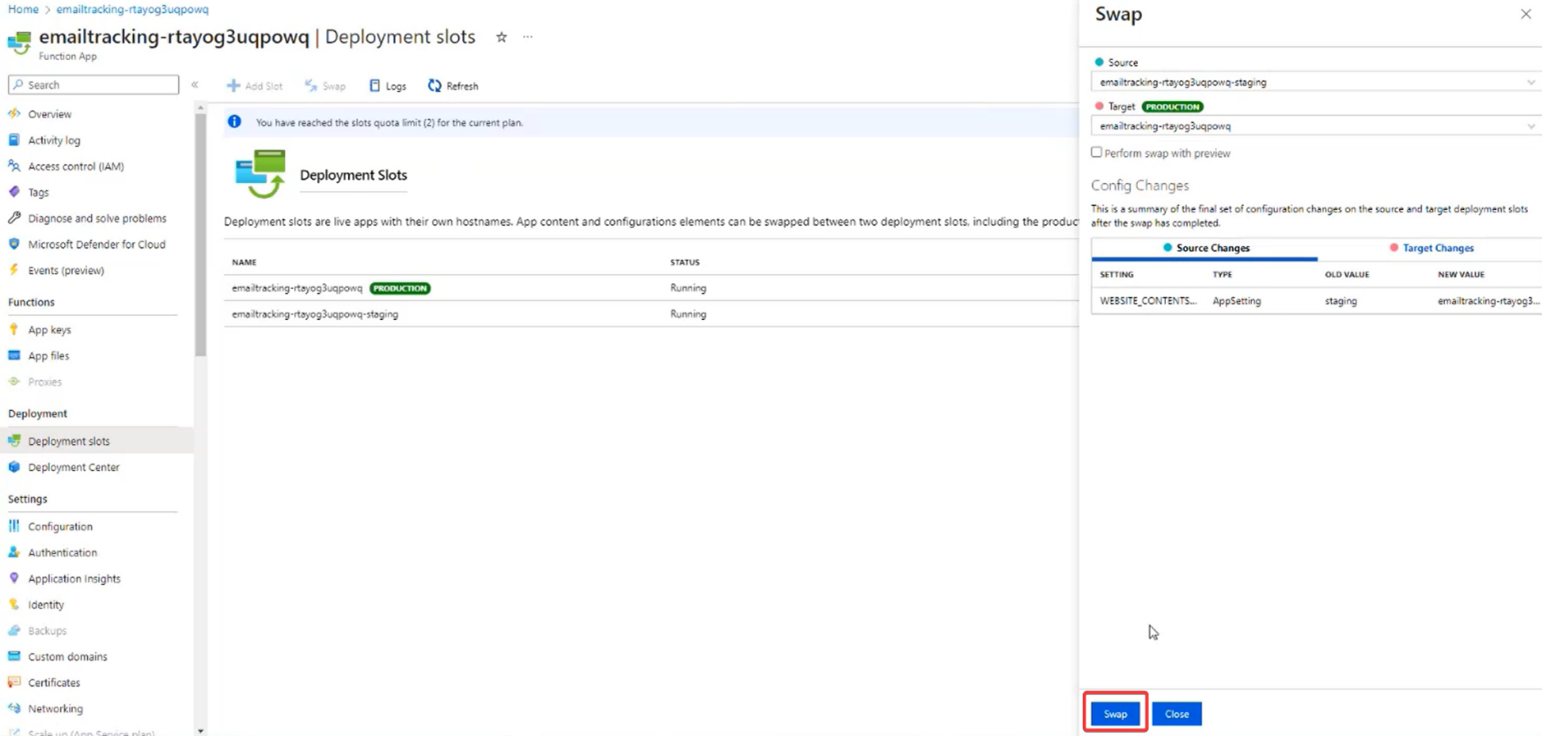Screen dimensions: 1542x736
Task: Click the Function App icon beside the title
Action: click(19, 43)
